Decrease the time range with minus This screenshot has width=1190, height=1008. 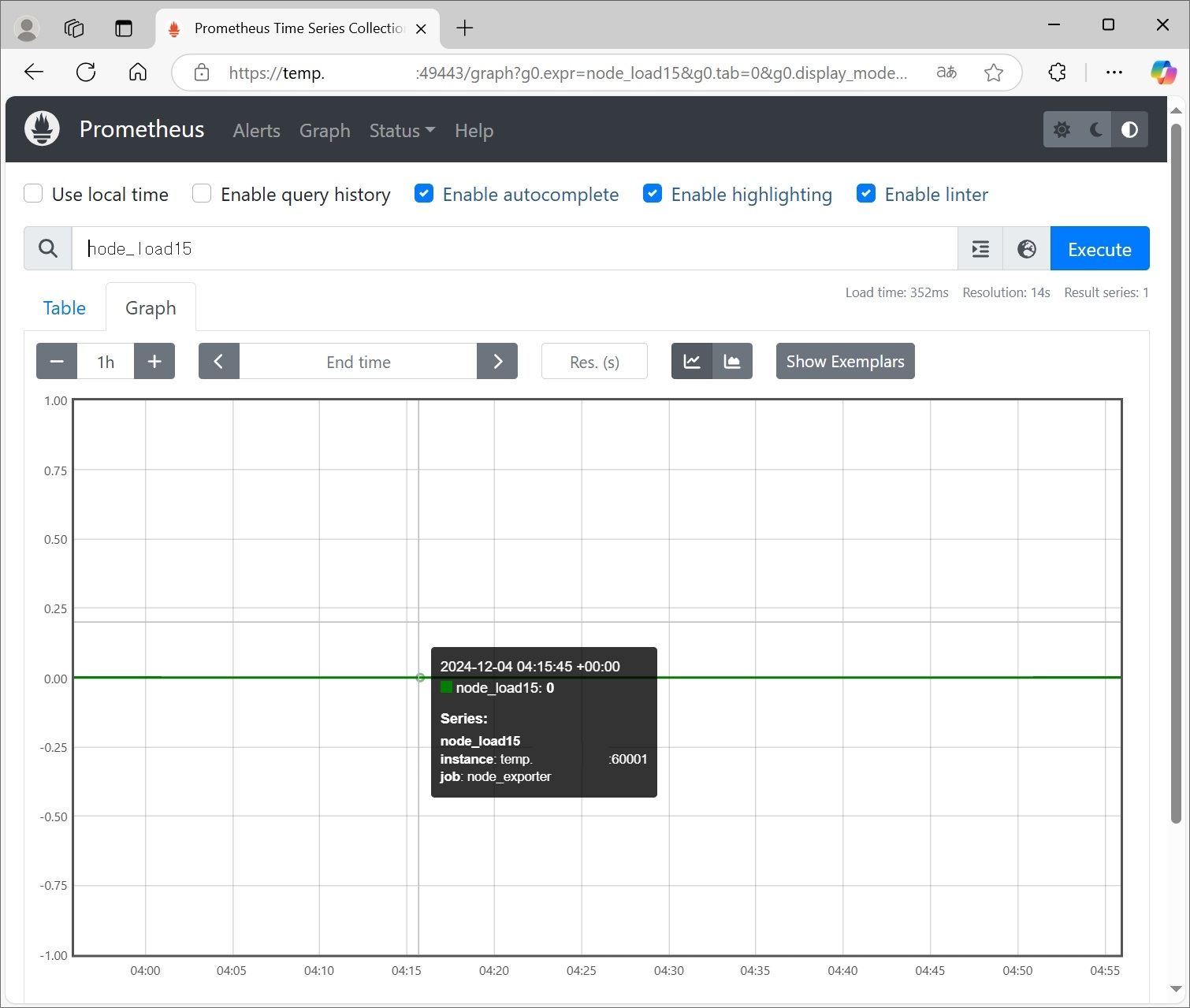[57, 362]
